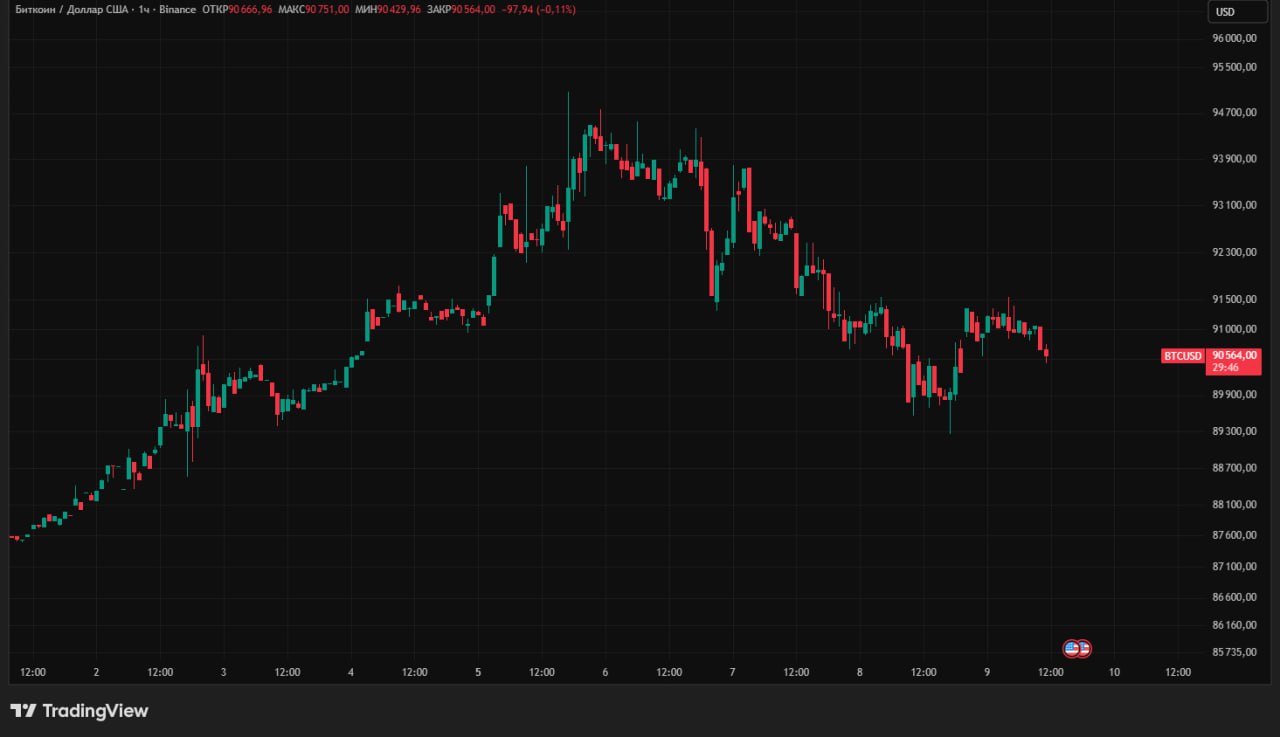Click date 10 on the time axis
The width and height of the screenshot is (1280, 737).
[x=1114, y=672]
